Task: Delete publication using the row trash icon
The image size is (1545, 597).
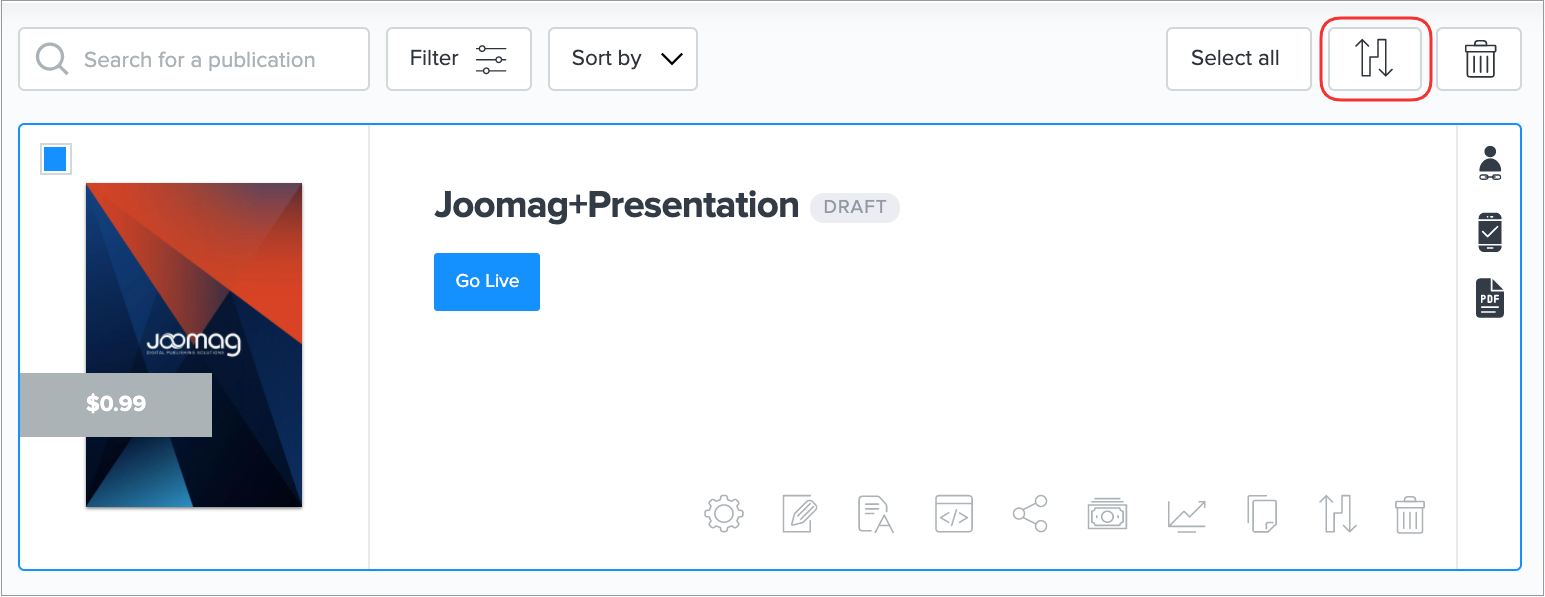Action: 1409,514
